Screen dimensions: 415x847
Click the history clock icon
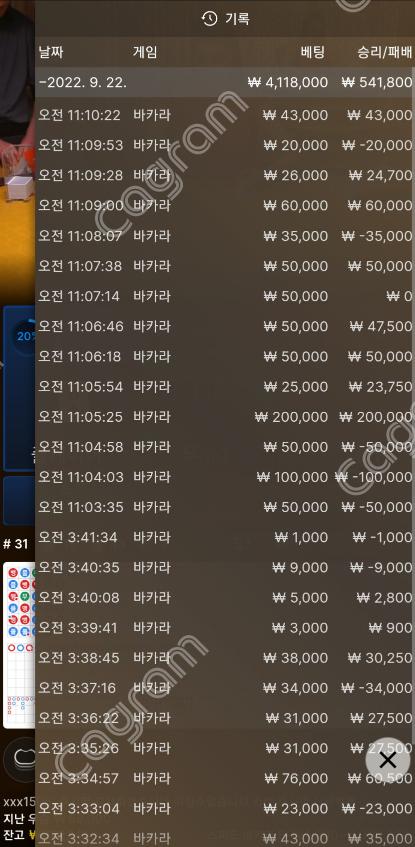[x=209, y=19]
